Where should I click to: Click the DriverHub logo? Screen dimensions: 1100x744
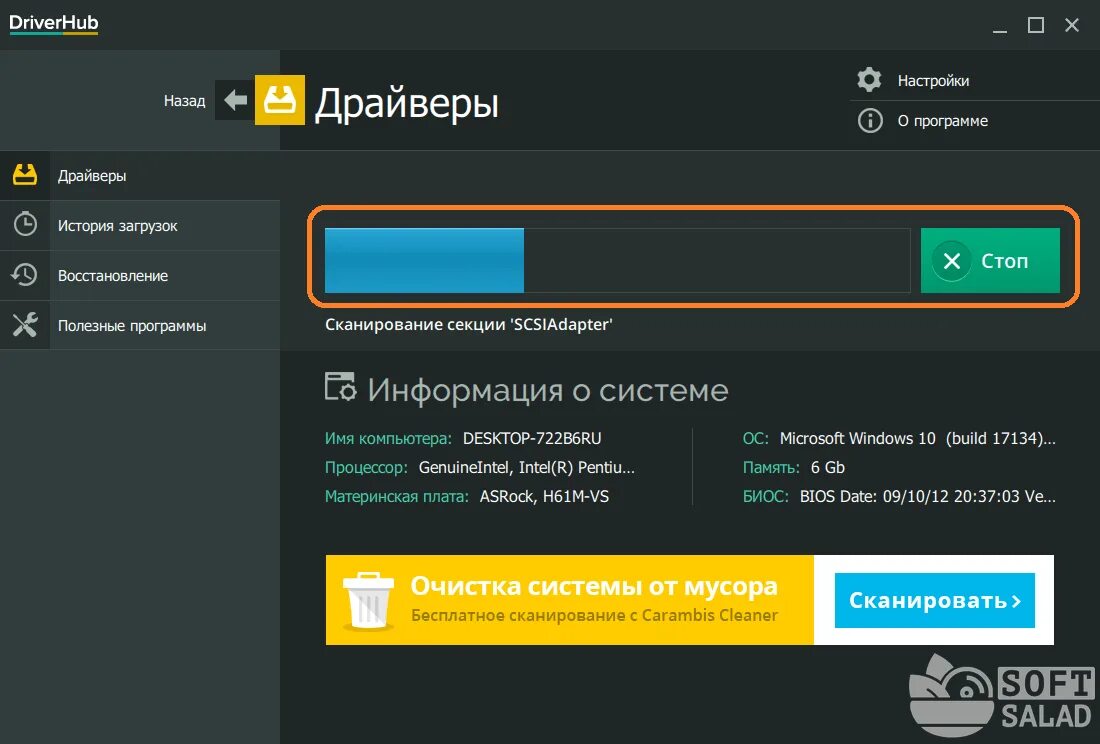53,23
